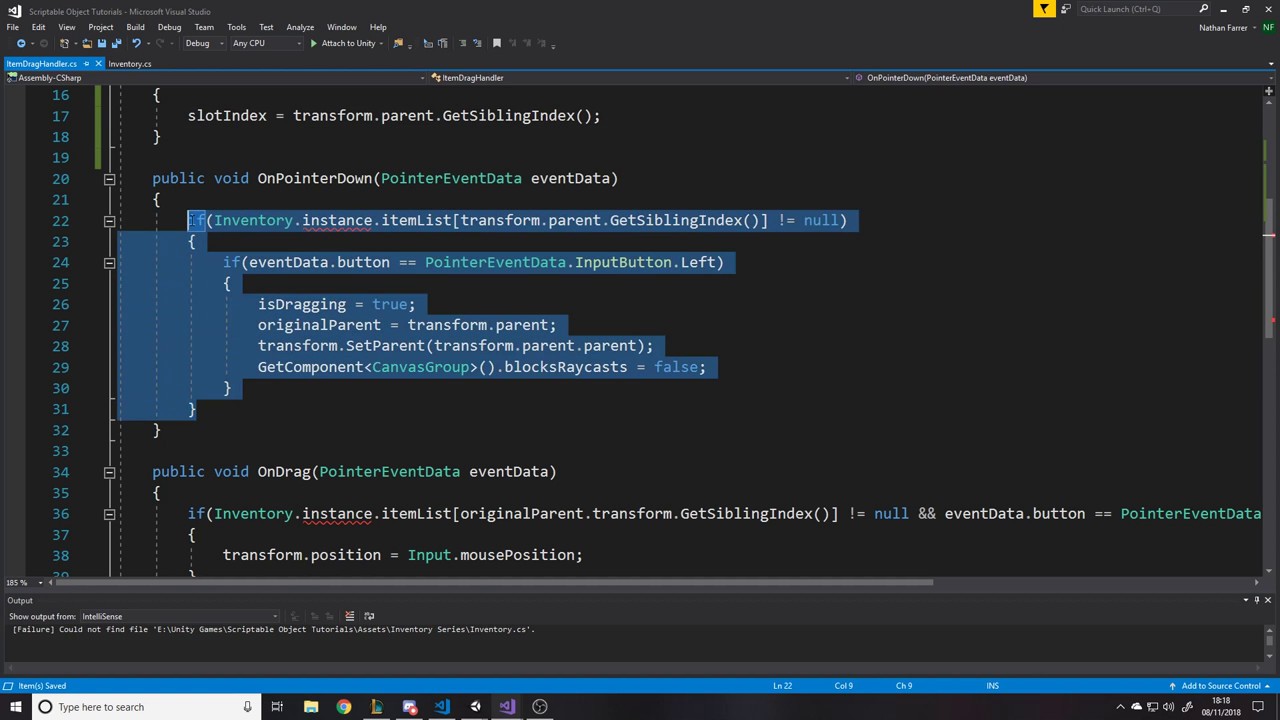Screen dimensions: 1280x720
Task: Open the OnPointerDown member dropdown
Action: pyautogui.click(x=1063, y=77)
